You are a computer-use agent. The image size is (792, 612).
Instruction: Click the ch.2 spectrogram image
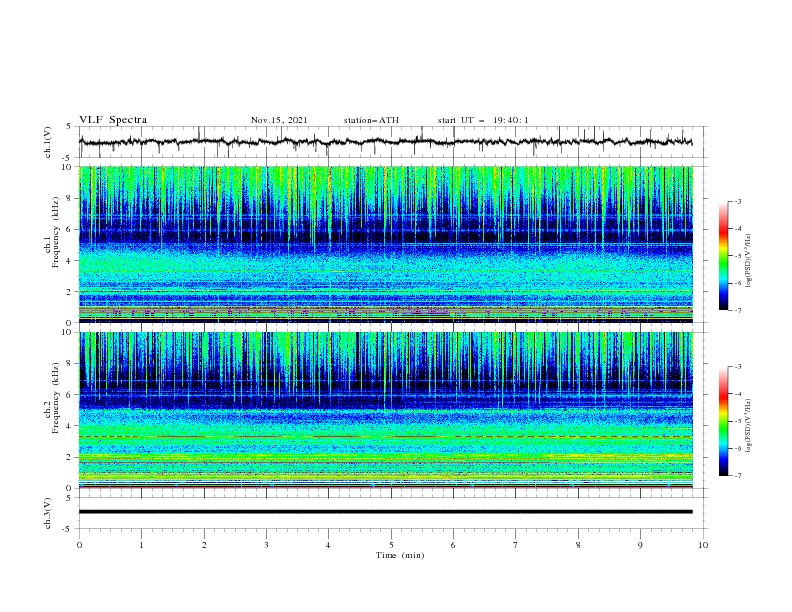[385, 410]
